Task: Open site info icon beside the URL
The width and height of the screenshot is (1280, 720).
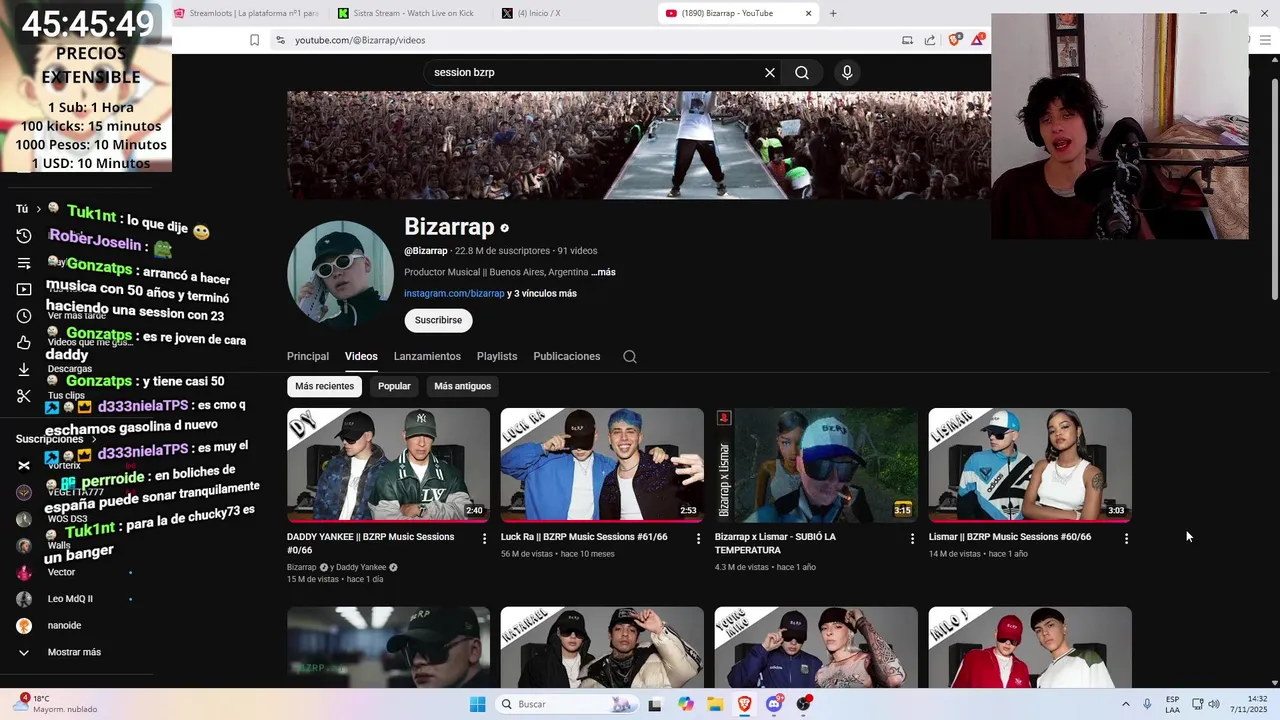Action: tap(280, 40)
